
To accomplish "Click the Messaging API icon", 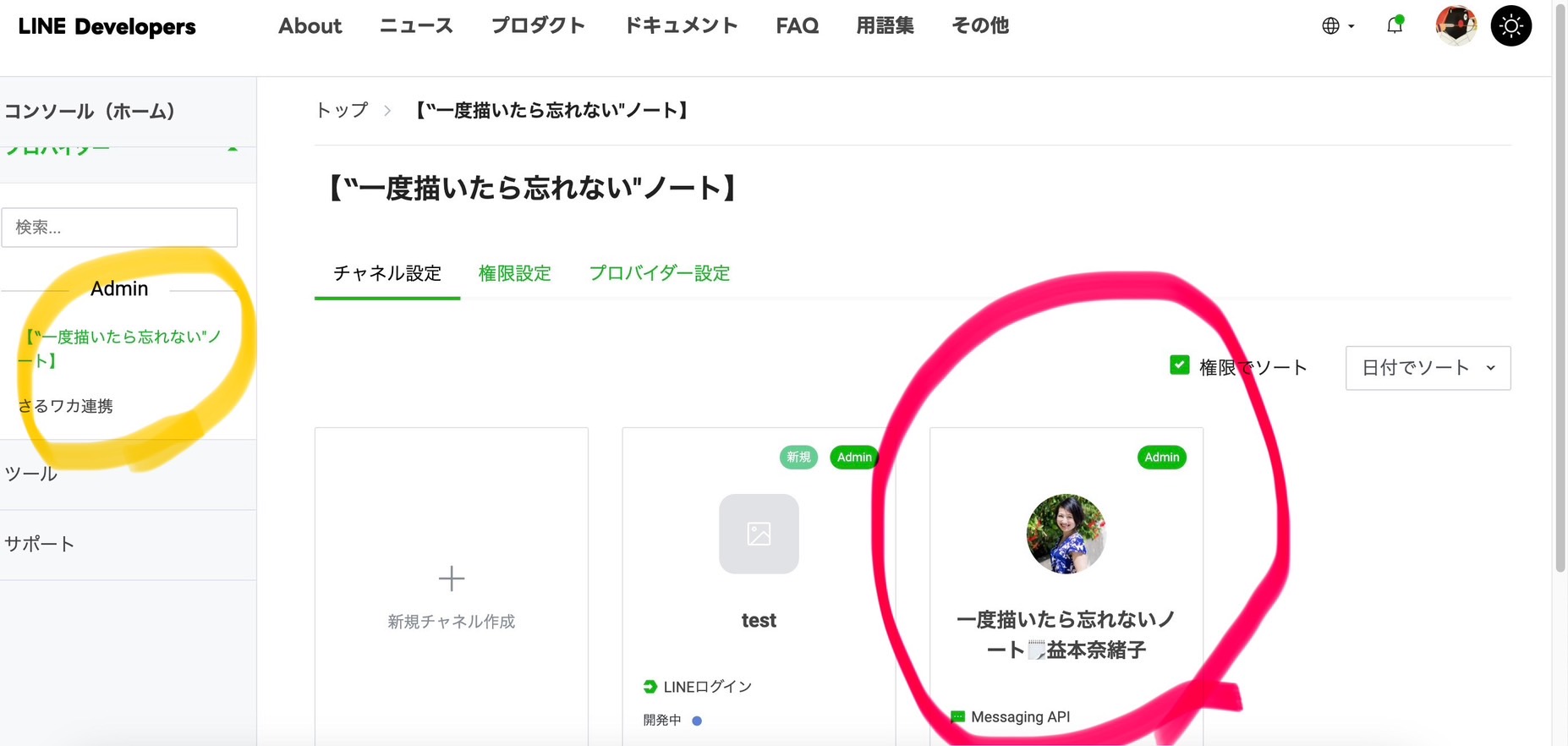I will tap(957, 717).
